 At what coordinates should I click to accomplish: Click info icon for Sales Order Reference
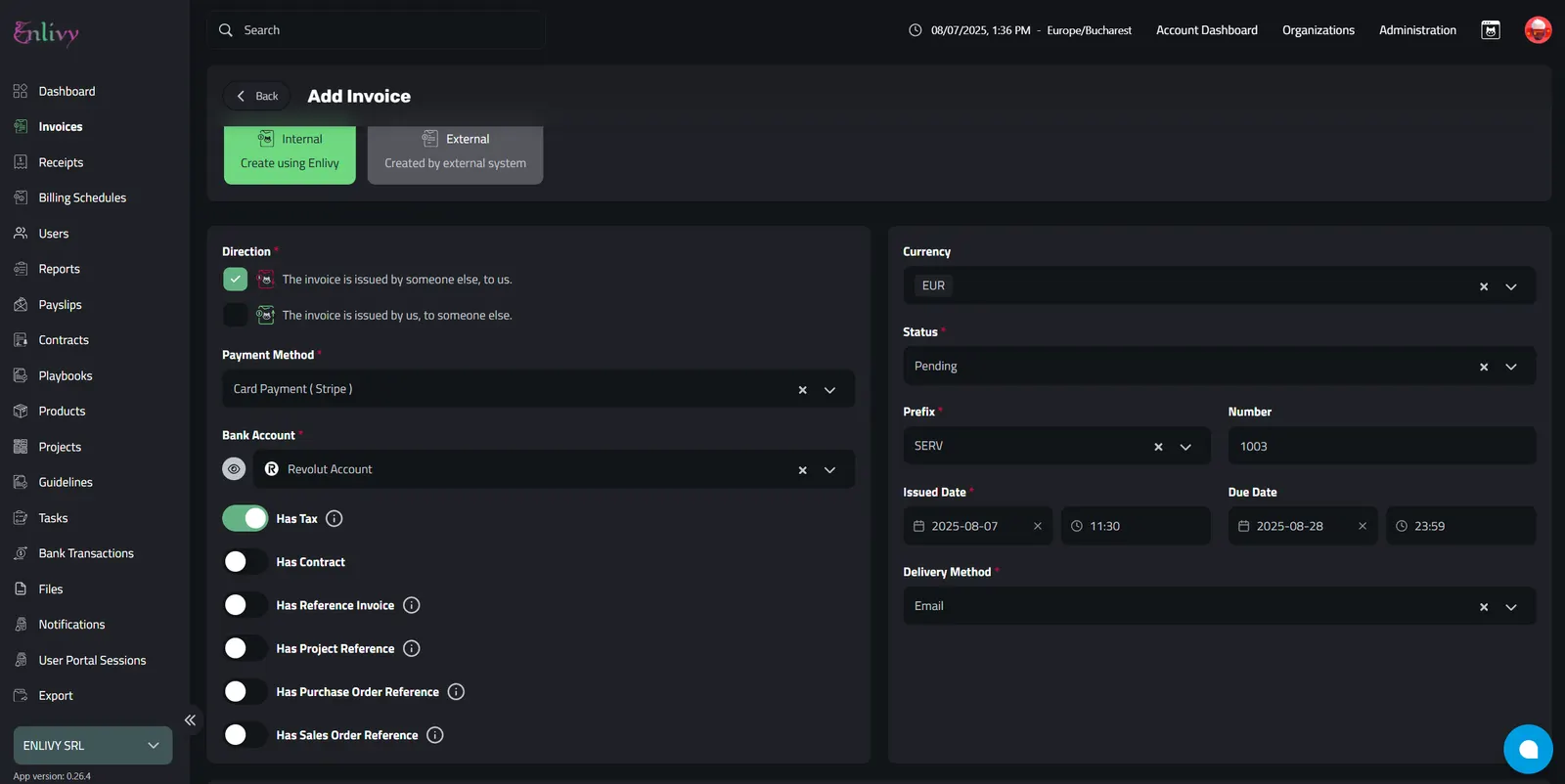[x=435, y=735]
